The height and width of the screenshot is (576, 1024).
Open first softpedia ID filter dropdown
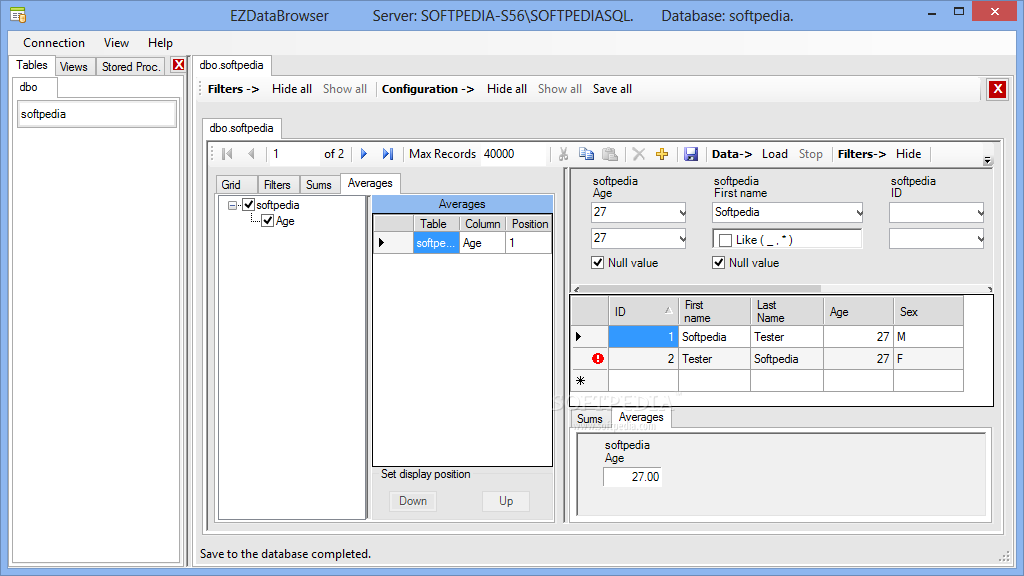tap(980, 212)
